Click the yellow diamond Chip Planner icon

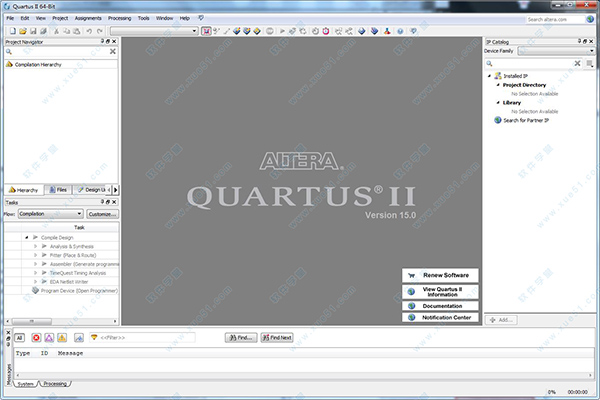pyautogui.click(x=257, y=31)
